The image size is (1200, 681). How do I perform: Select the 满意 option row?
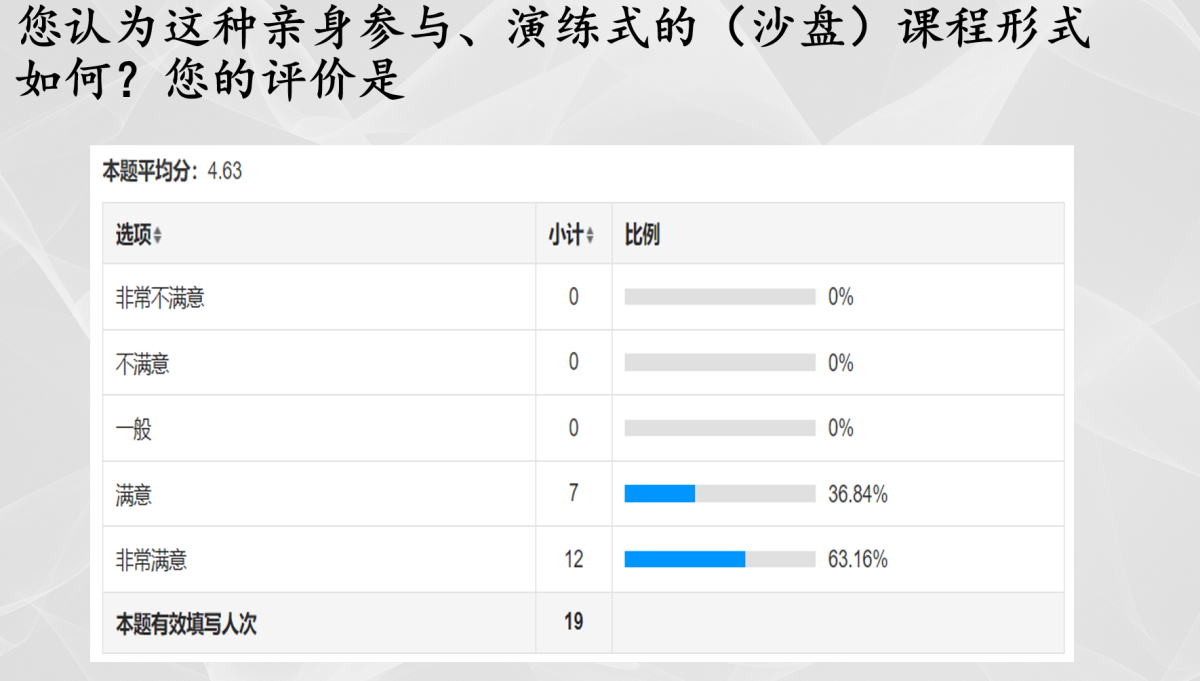583,494
